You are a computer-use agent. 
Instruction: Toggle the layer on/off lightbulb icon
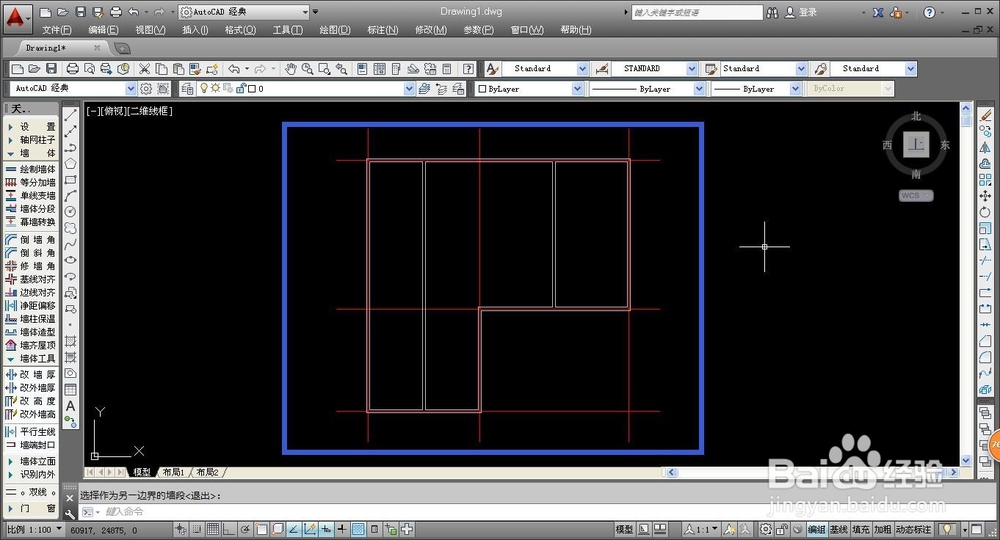[204, 89]
